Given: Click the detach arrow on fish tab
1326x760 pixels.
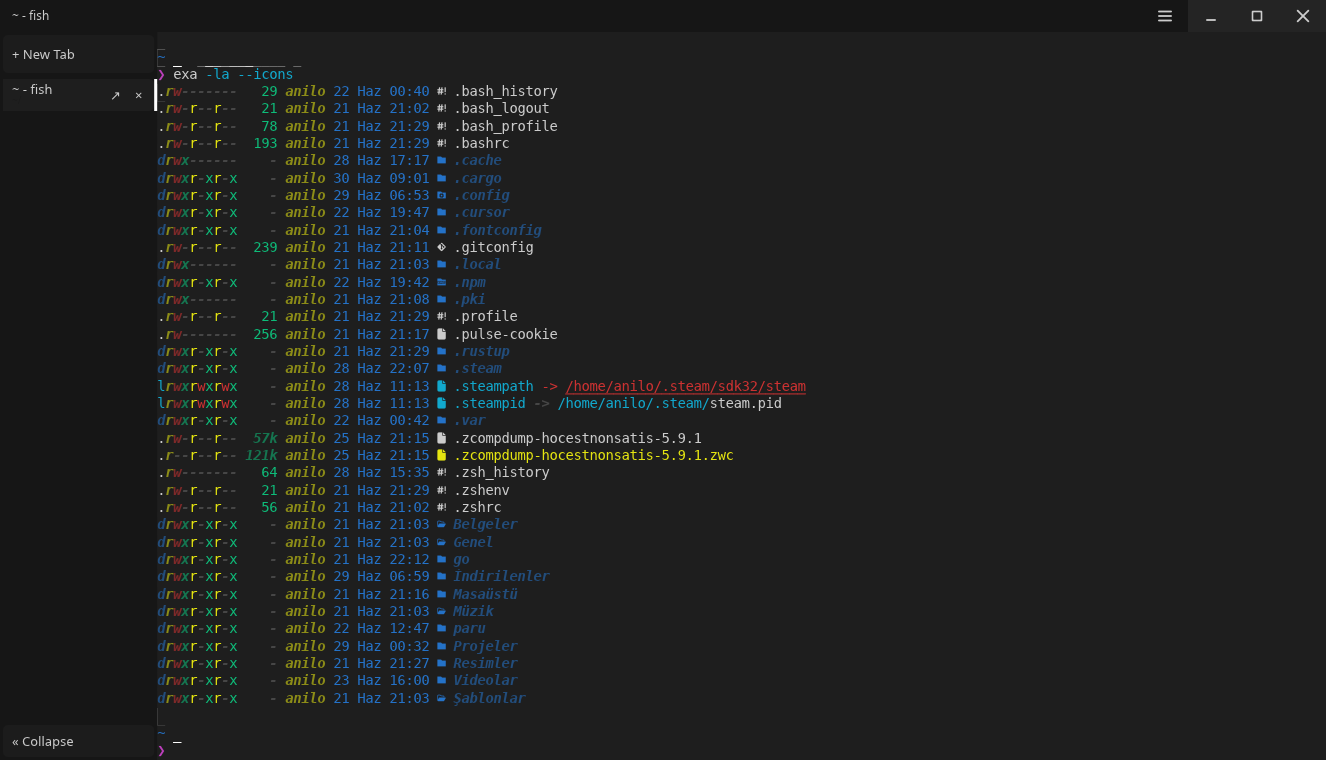Looking at the screenshot, I should [x=115, y=95].
